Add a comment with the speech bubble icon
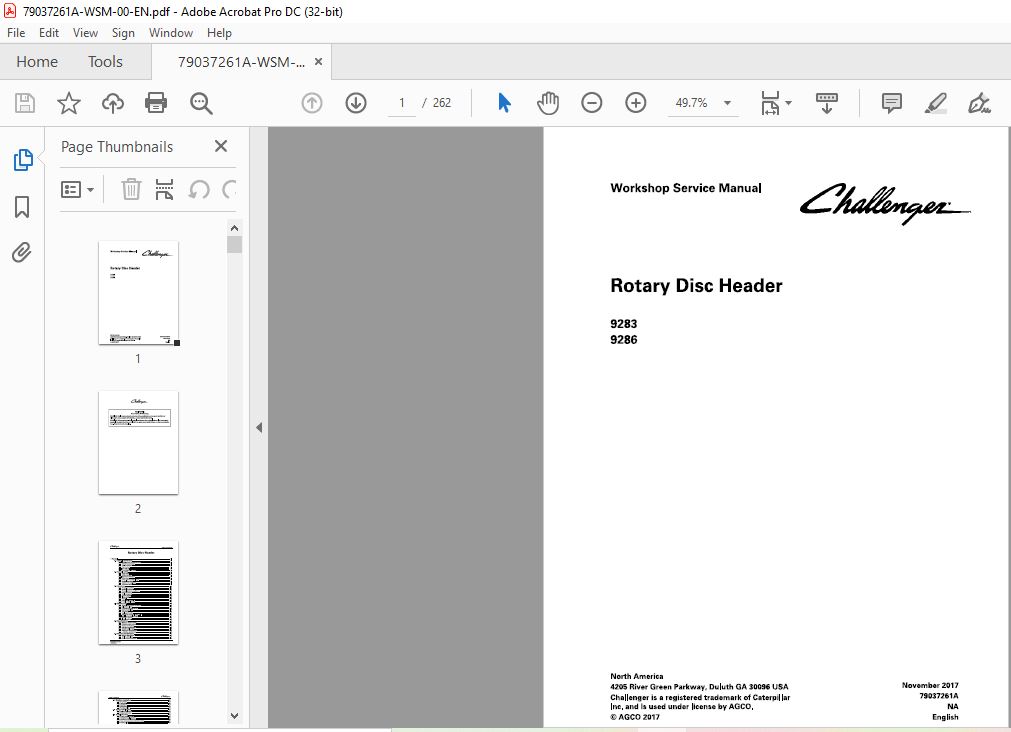Screen dimensions: 1011x732 892,103
